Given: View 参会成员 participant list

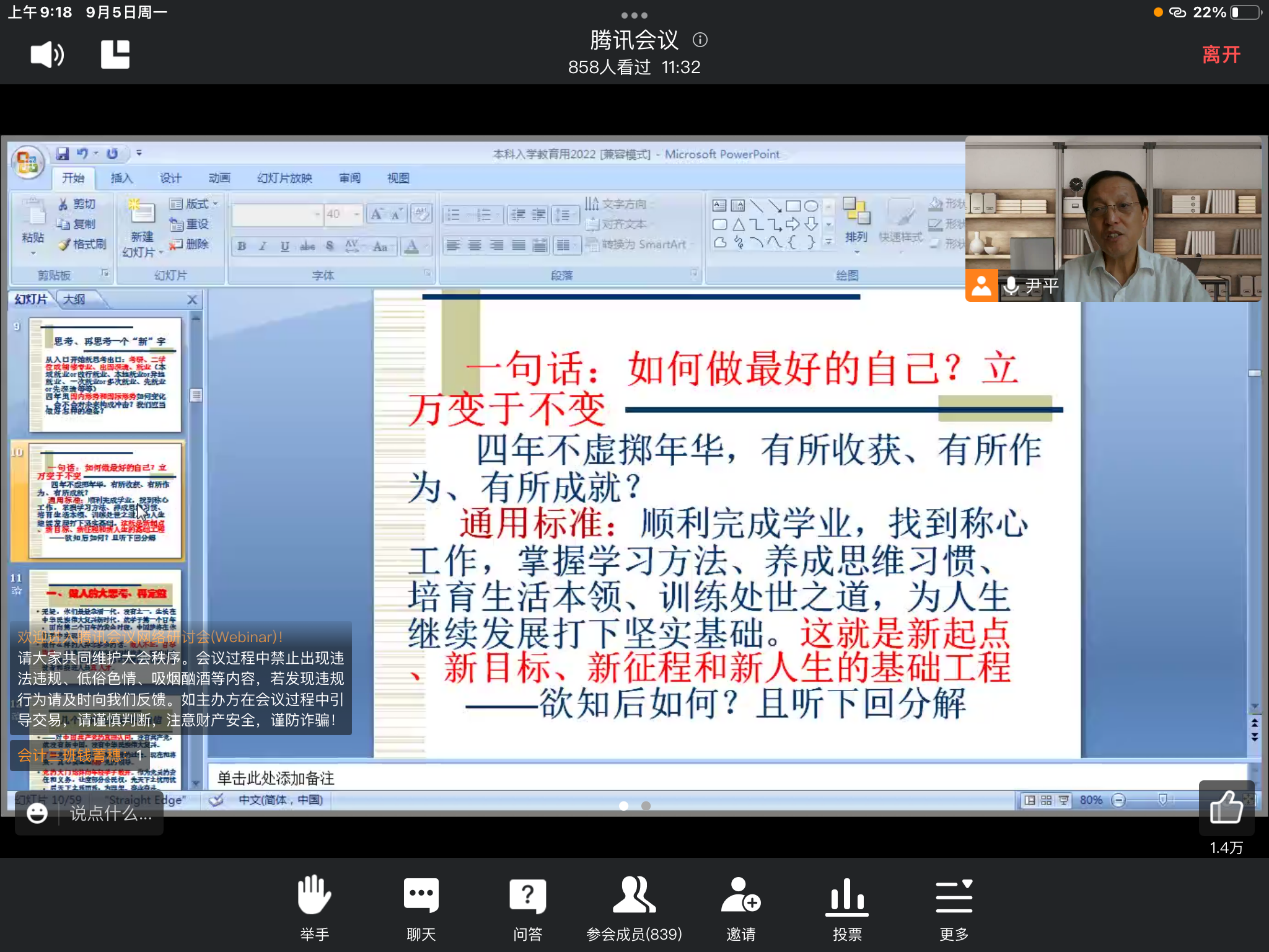Looking at the screenshot, I should tap(634, 906).
